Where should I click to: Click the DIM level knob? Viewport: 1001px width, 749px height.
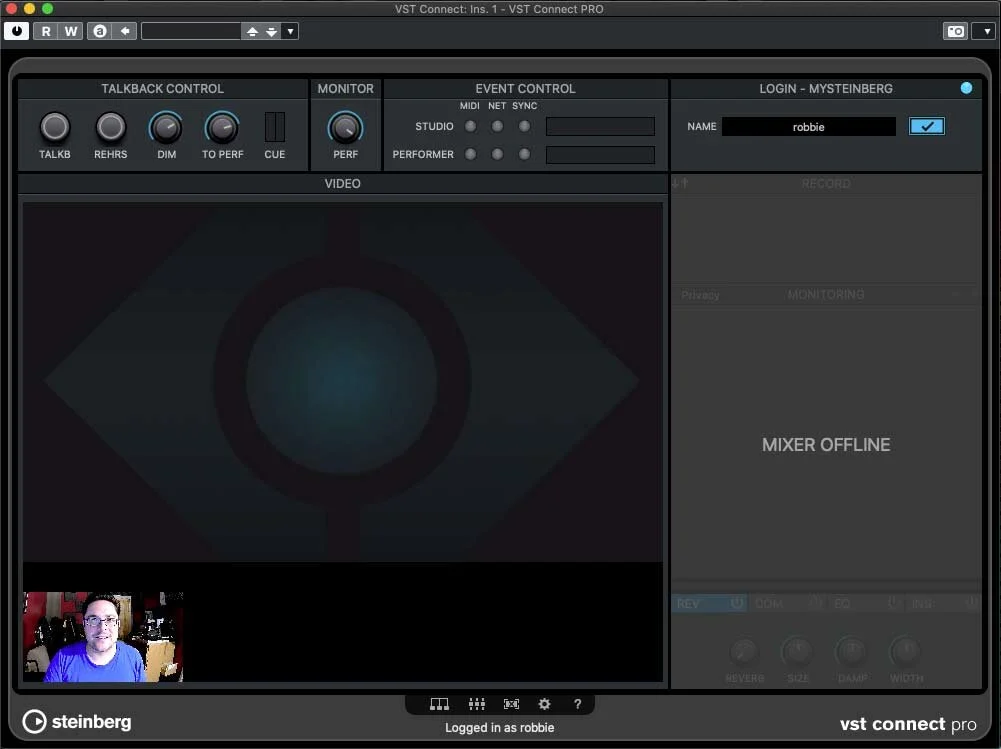166,128
